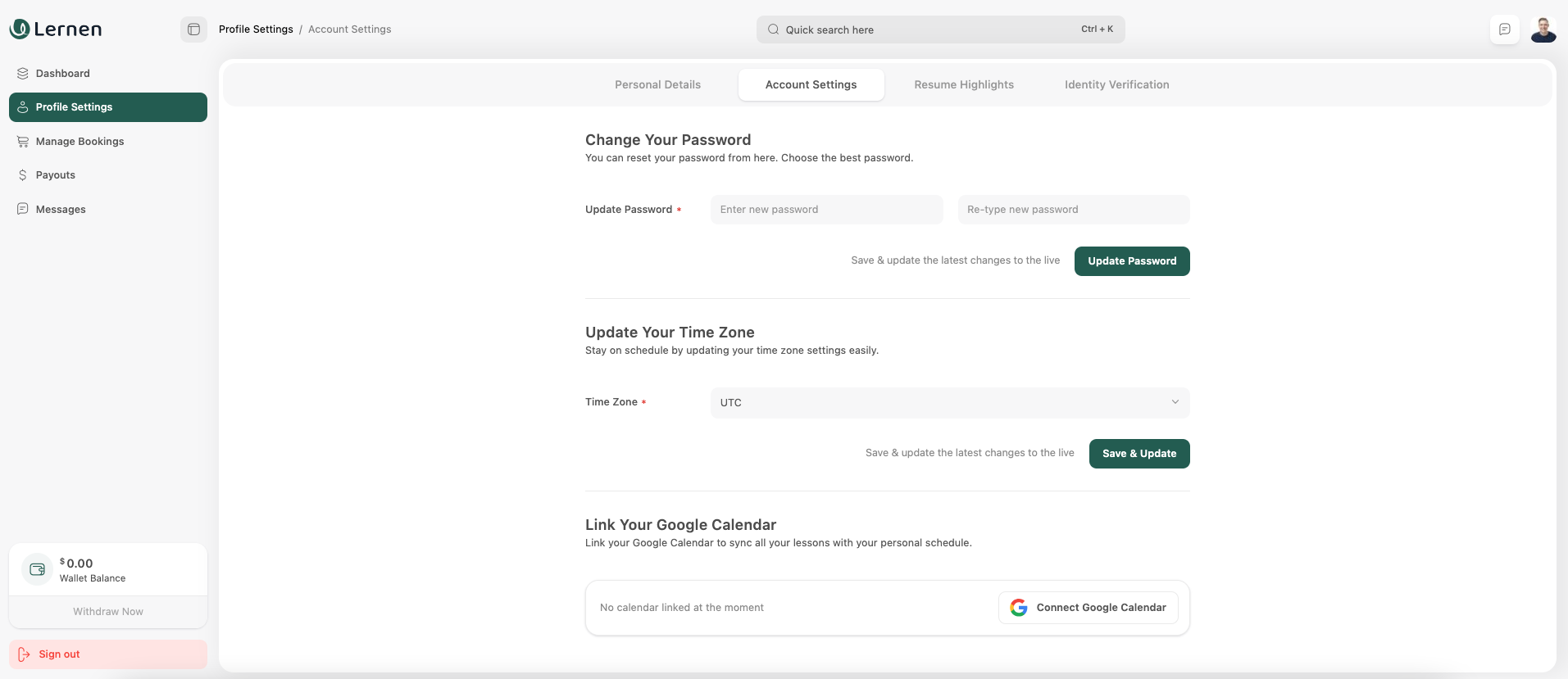Click the Time Zone chevron arrow

tap(1175, 402)
